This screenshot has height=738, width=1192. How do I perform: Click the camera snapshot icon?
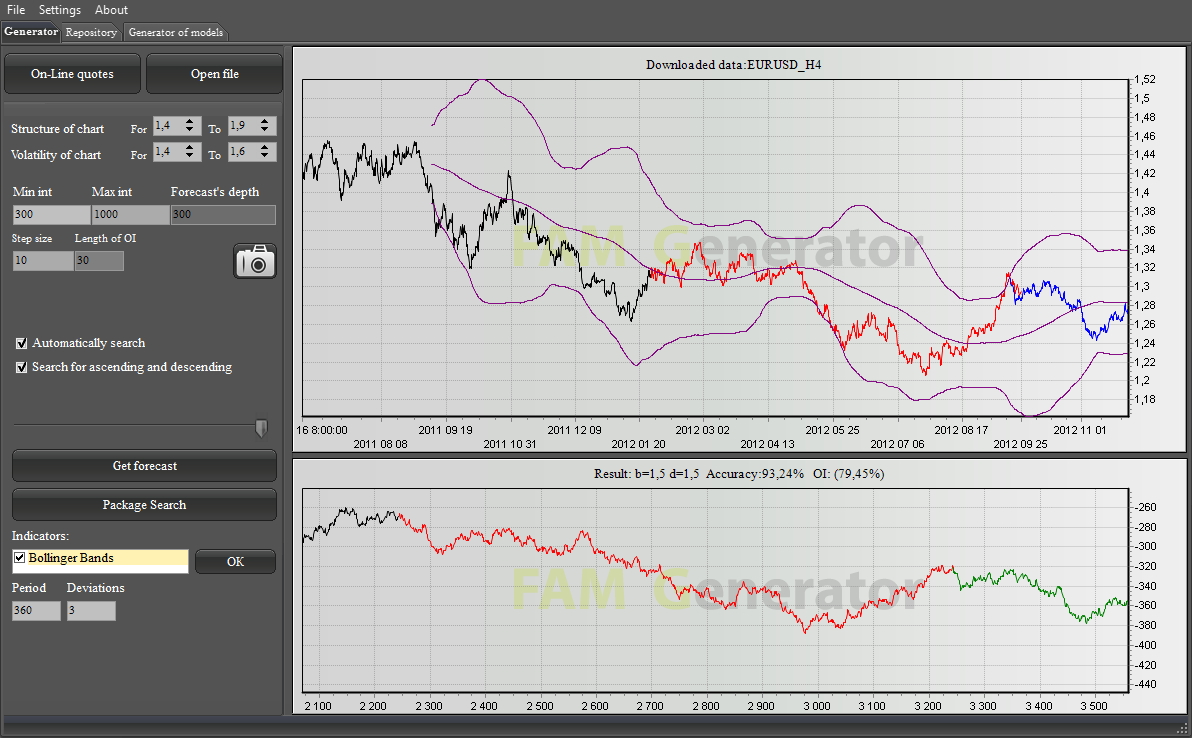coord(255,261)
